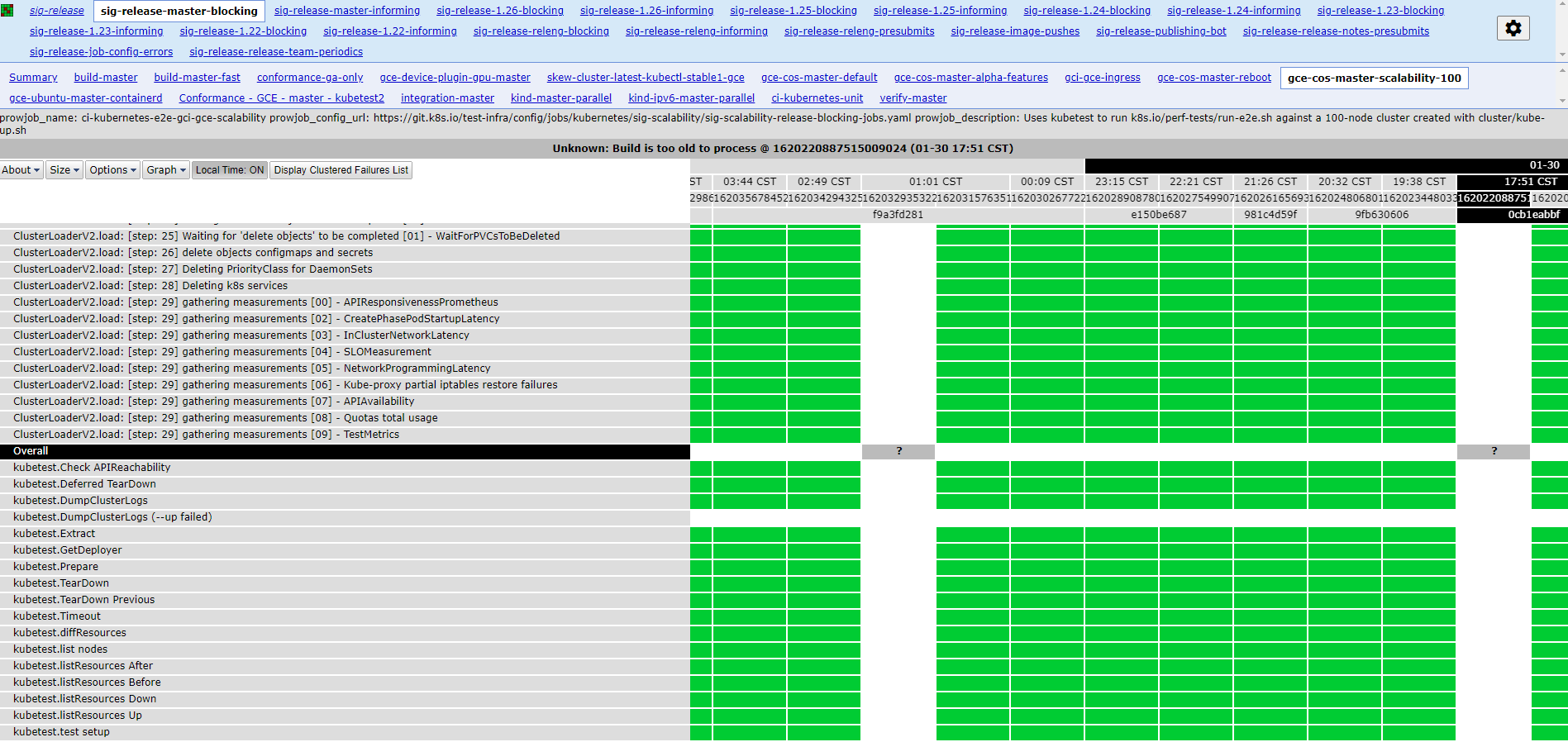The image size is (1568, 742).
Task: Go to sig-release-publishing-bot link
Action: (x=1161, y=31)
